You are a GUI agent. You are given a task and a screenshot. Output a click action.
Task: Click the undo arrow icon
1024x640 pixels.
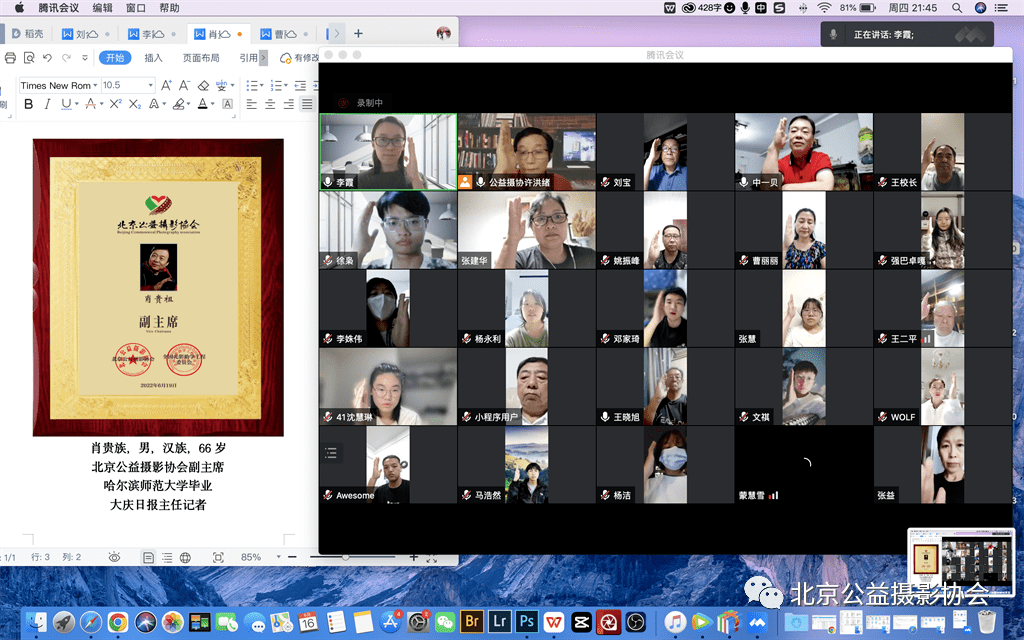48,58
